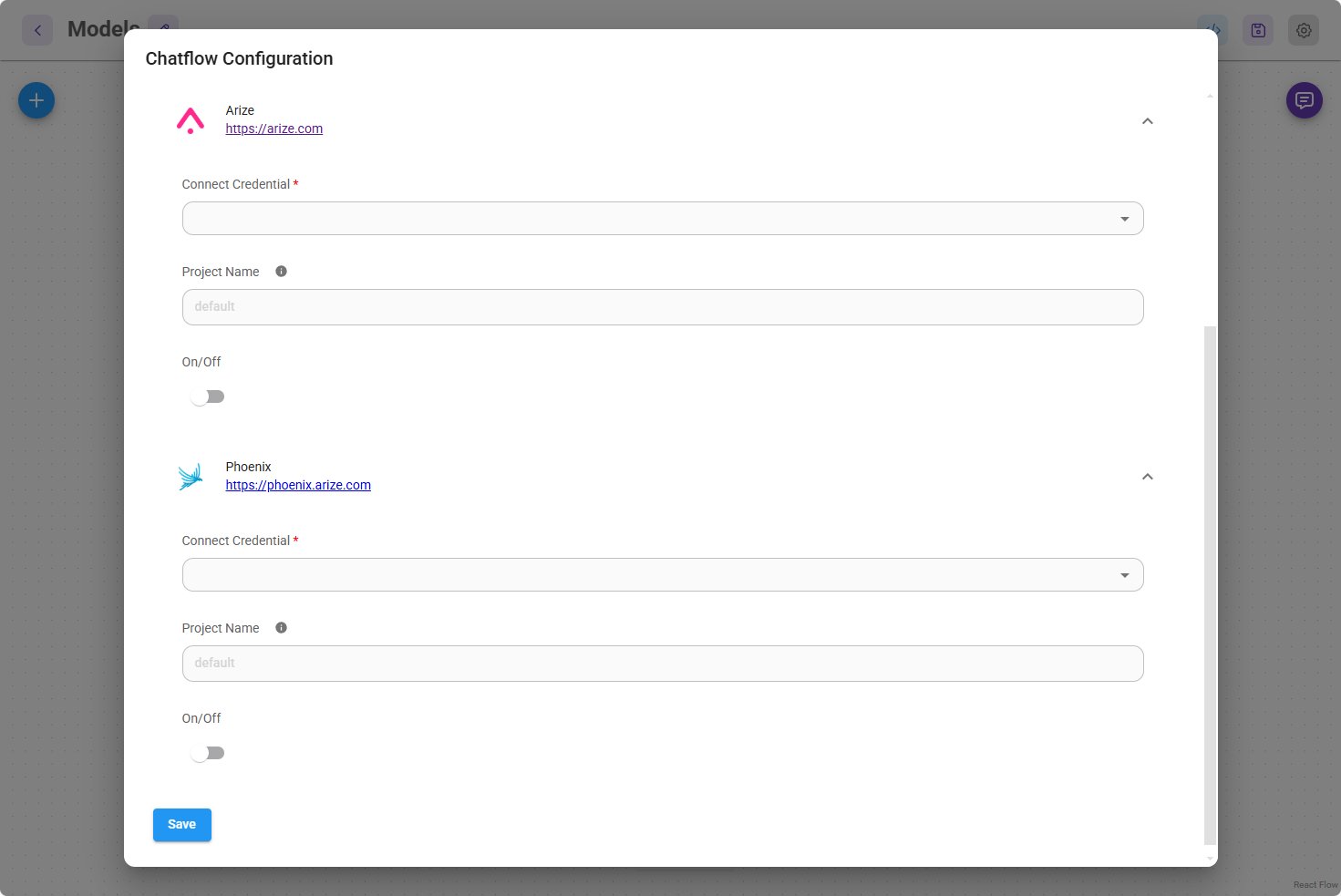Click info icon beside Phoenix Project Name
Viewport: 1341px width, 896px height.
click(281, 627)
